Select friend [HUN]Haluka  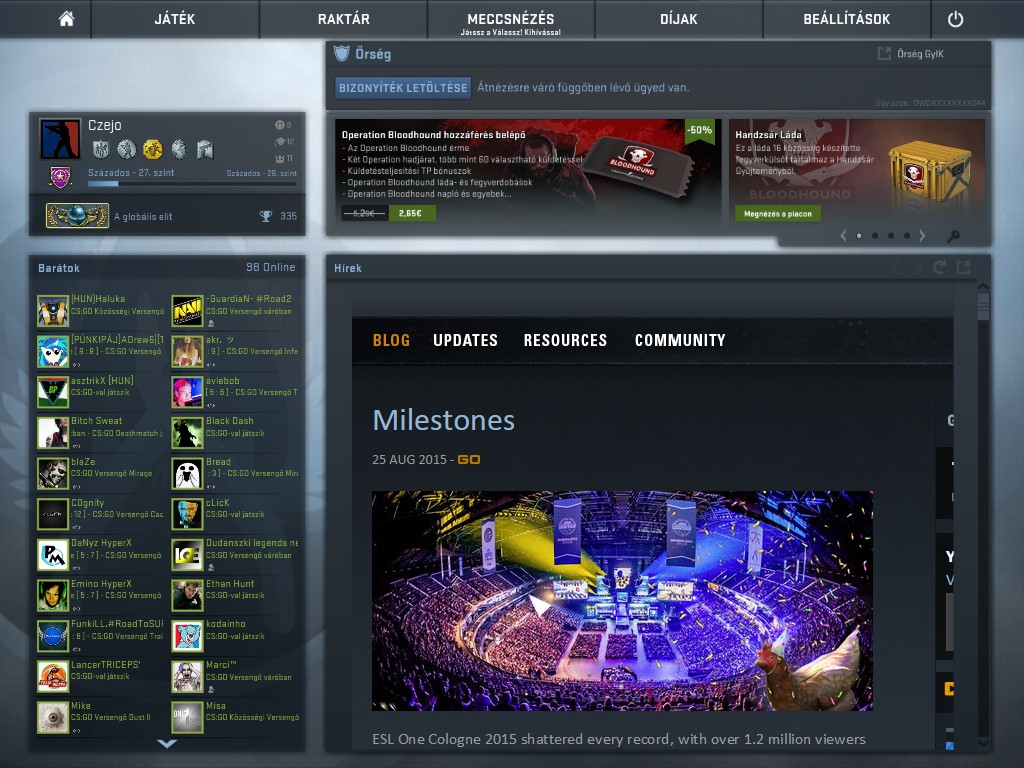click(x=101, y=311)
